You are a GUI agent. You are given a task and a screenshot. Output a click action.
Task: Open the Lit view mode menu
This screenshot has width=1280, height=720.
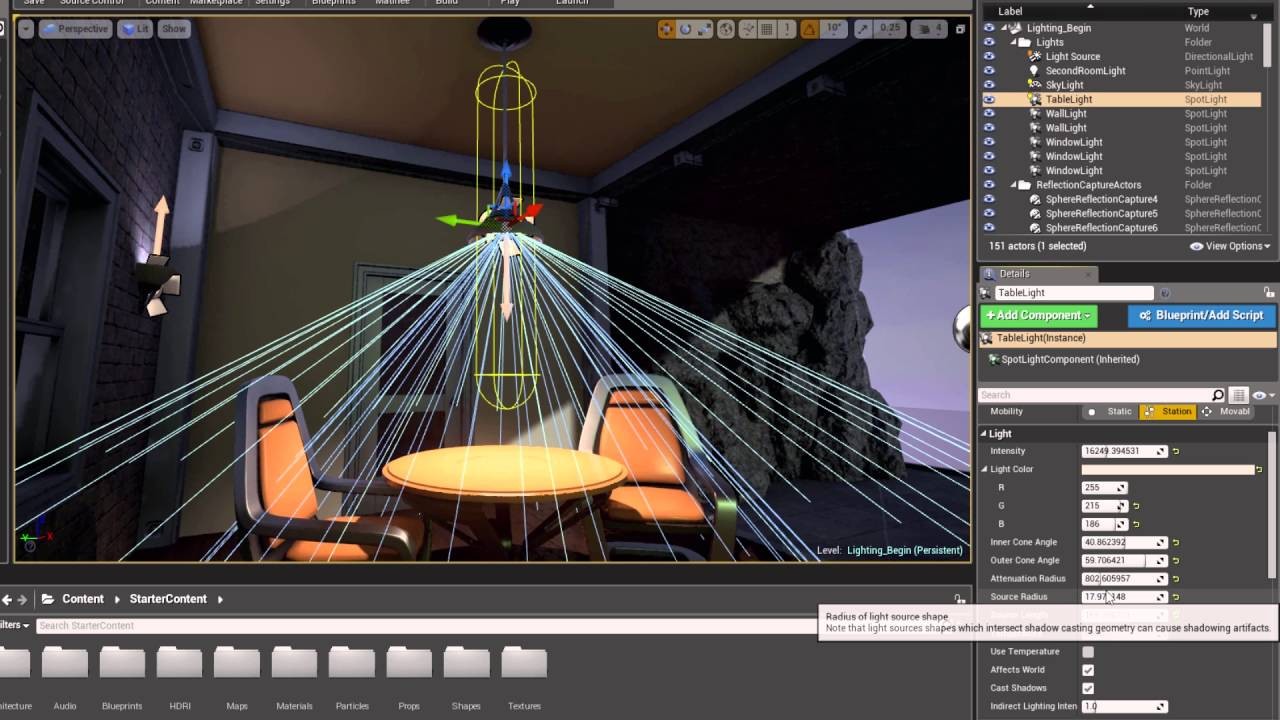pos(135,29)
